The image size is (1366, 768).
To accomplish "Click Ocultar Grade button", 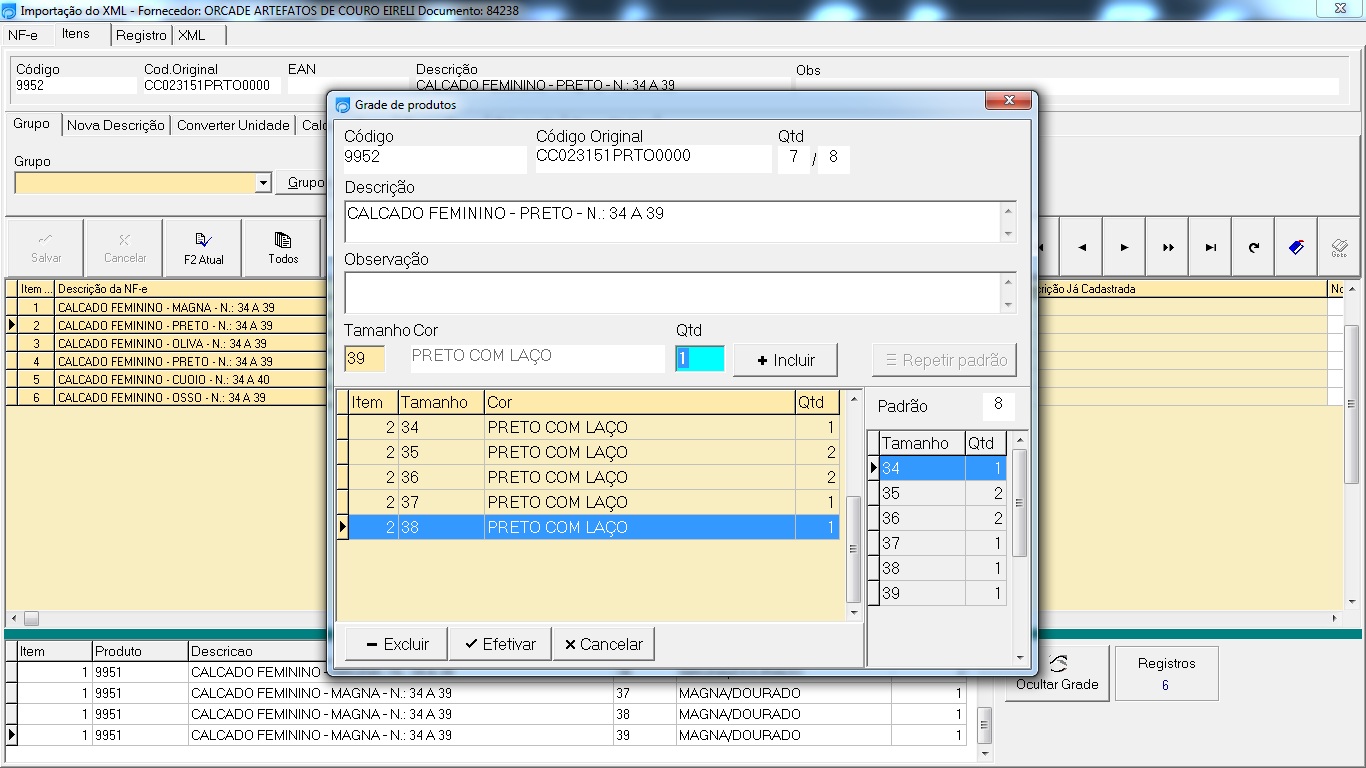I will 1057,673.
